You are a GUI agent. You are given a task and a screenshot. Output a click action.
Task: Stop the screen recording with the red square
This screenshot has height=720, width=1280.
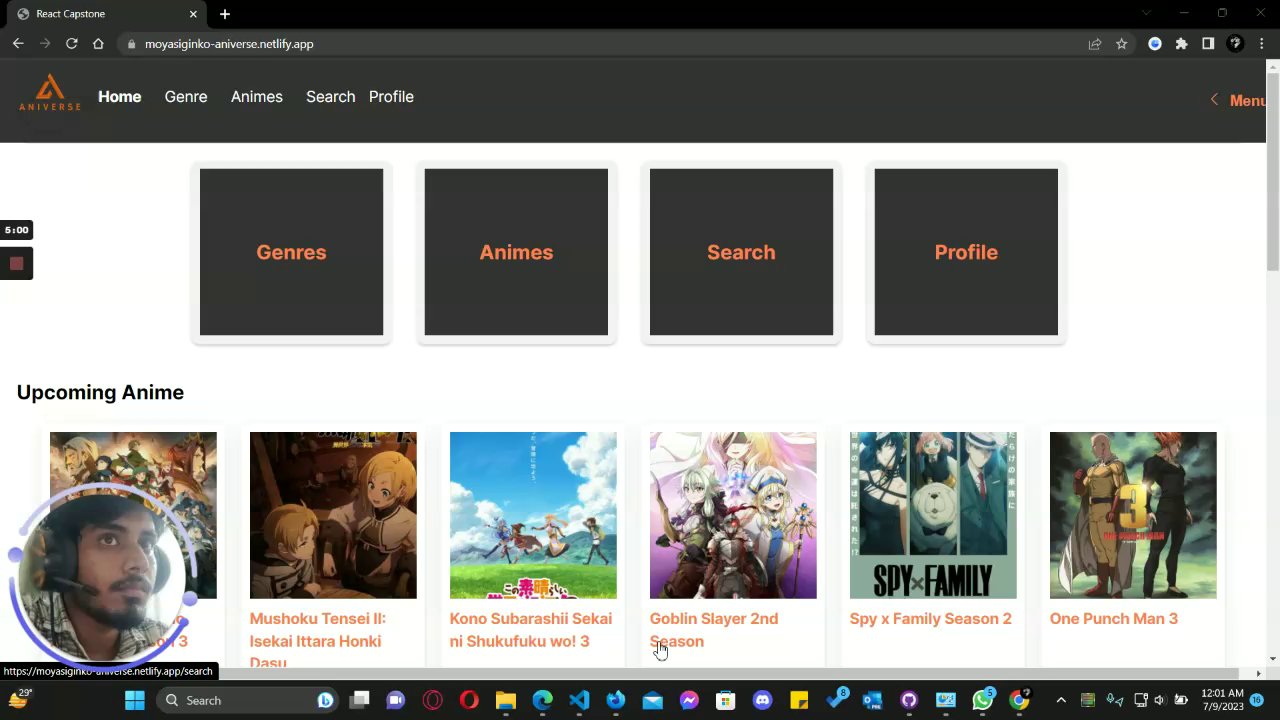[16, 264]
